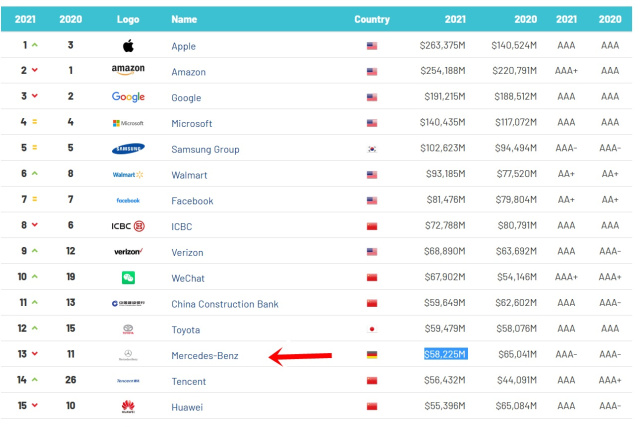Image resolution: width=640 pixels, height=427 pixels.
Task: Click the Huawei red logo
Action: click(x=128, y=407)
